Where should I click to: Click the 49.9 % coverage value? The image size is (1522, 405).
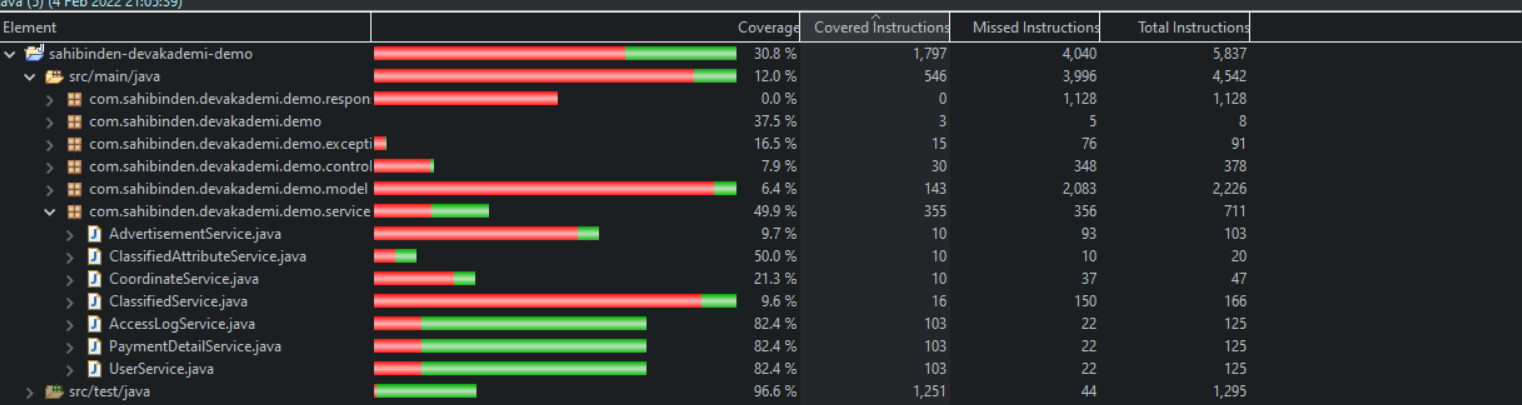click(x=775, y=212)
